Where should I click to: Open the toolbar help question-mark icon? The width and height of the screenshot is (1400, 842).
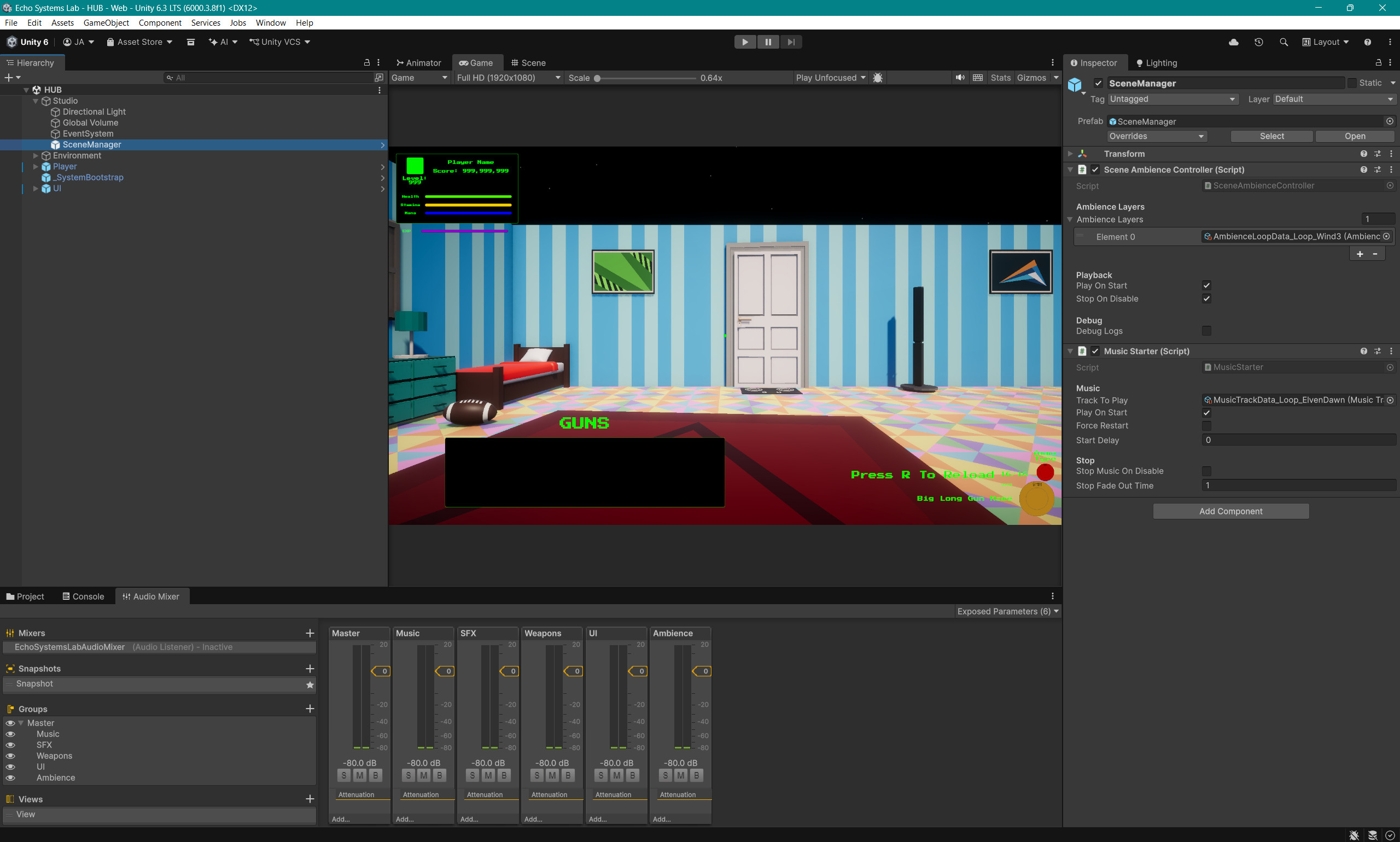pos(1367,42)
